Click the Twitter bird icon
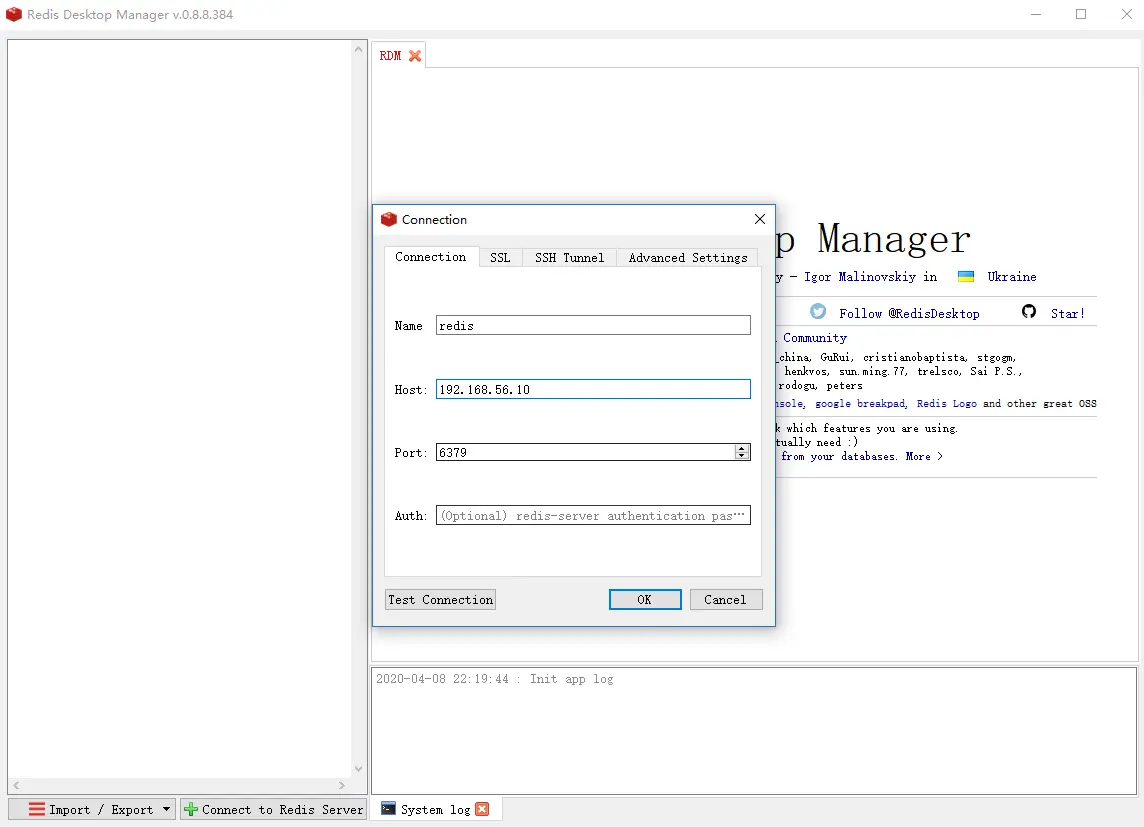Screen dimensions: 1144x827 coord(818,311)
